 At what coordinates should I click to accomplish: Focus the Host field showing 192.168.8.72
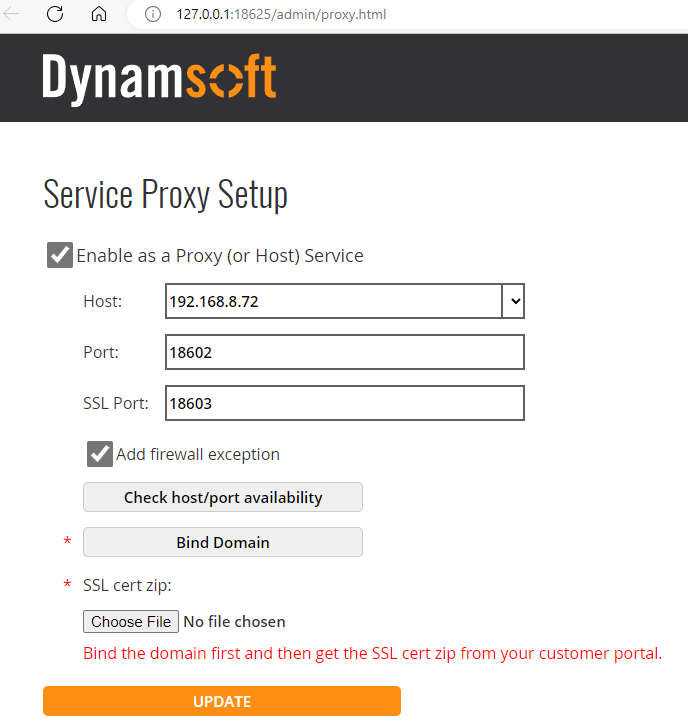click(333, 301)
